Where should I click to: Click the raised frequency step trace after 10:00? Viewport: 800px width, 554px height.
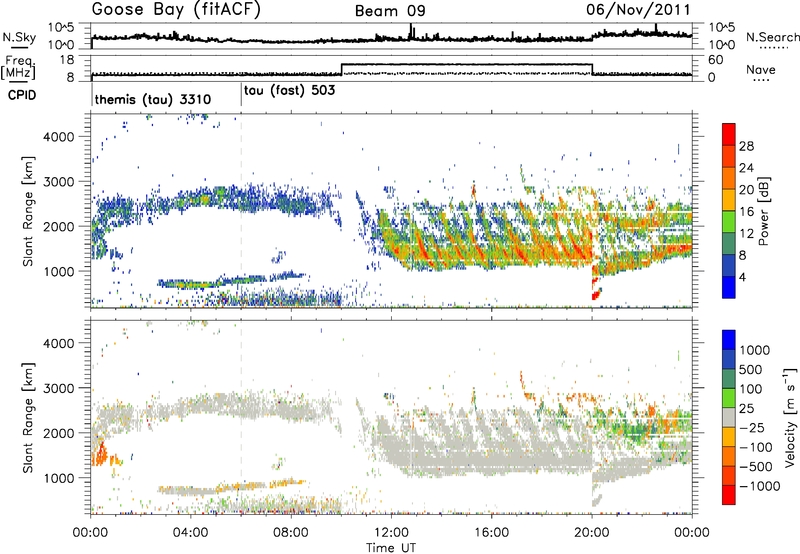click(x=467, y=64)
